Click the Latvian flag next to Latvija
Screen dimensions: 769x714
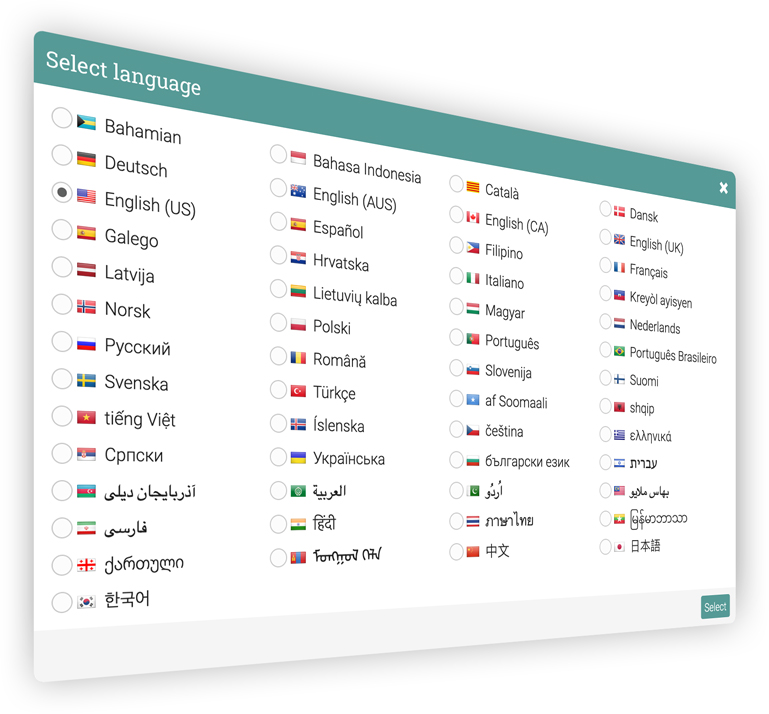tap(86, 269)
